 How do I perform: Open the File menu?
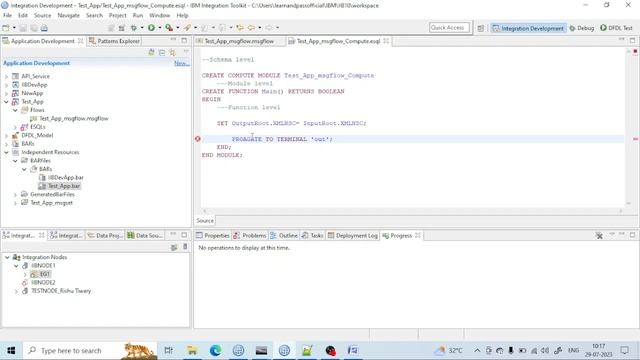(7, 15)
